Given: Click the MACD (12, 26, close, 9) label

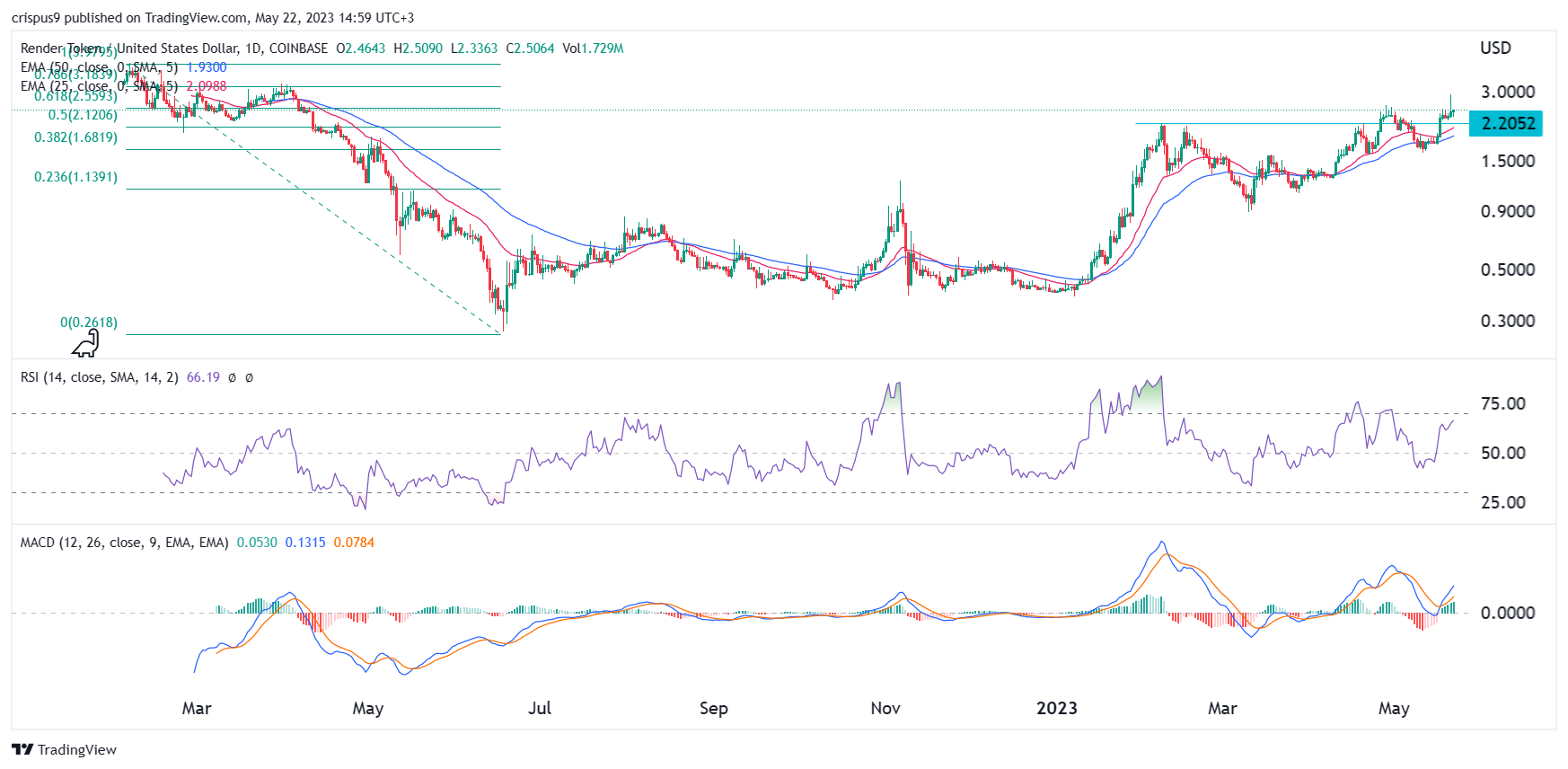Looking at the screenshot, I should click(x=124, y=543).
